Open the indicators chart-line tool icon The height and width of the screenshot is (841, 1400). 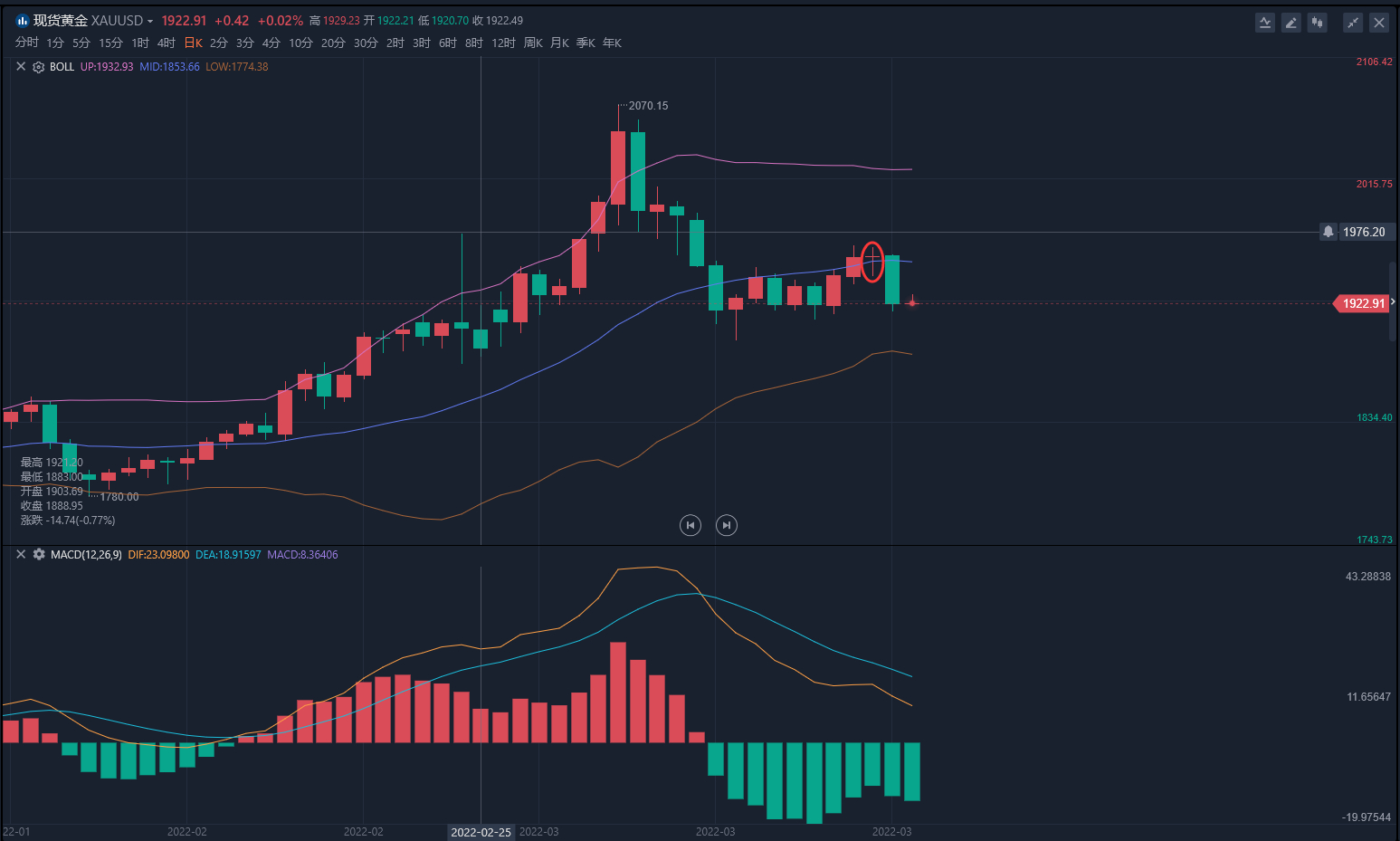1265,23
